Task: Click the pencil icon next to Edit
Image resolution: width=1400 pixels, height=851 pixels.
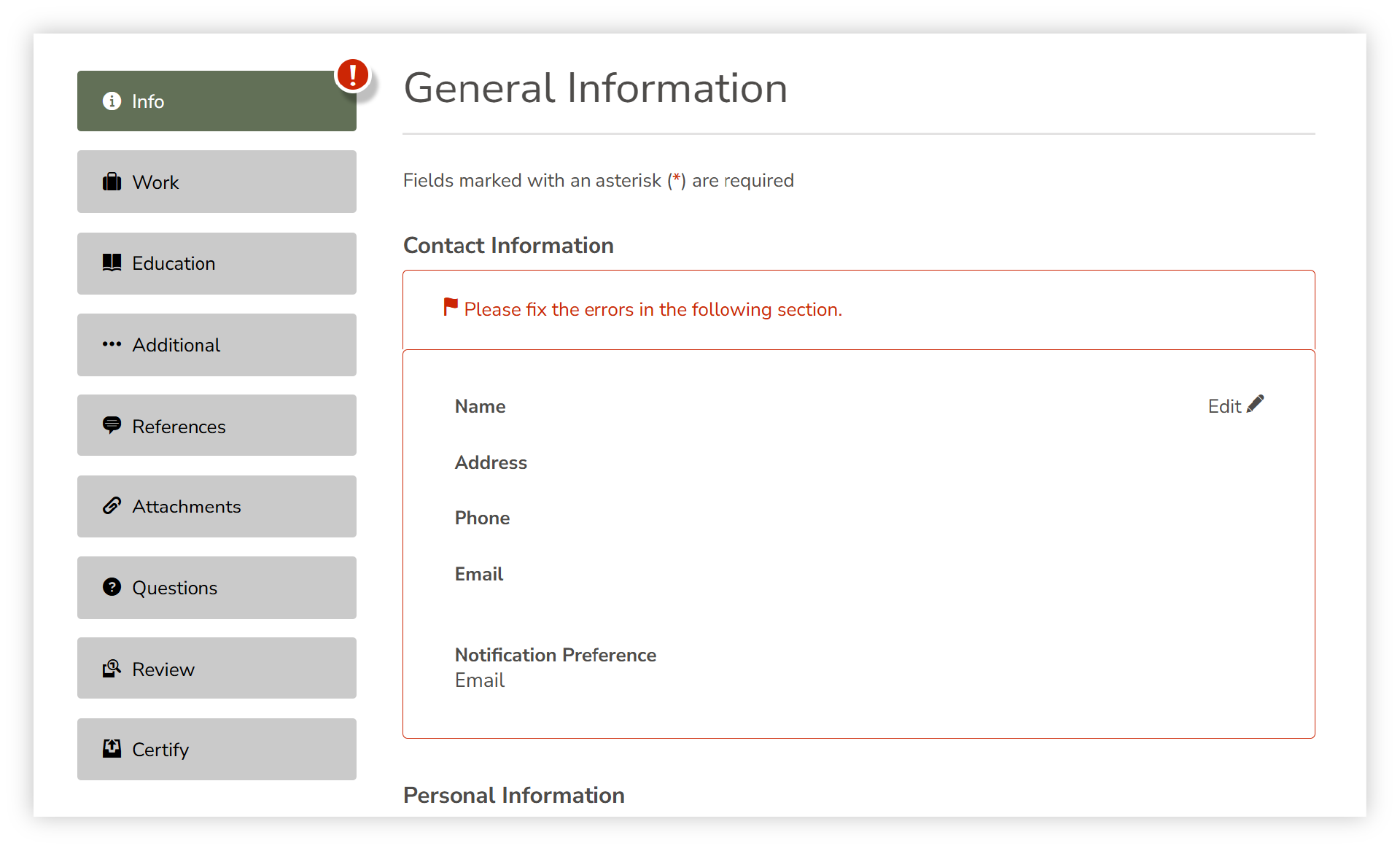Action: (1256, 404)
